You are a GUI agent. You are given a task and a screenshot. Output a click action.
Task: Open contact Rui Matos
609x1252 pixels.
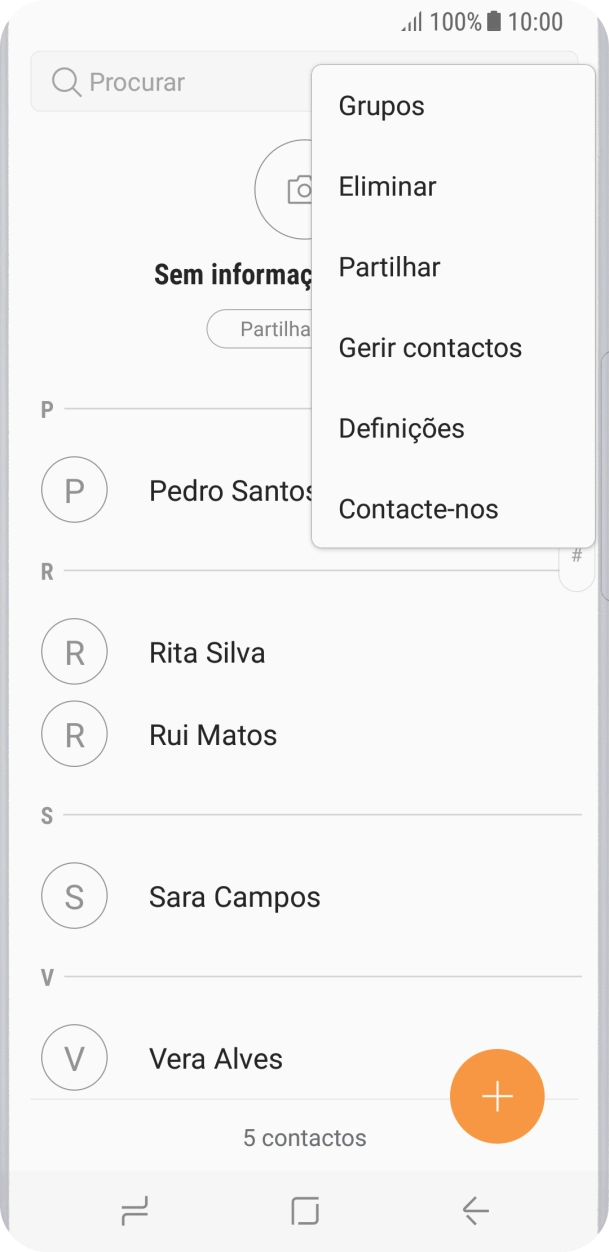coord(211,734)
